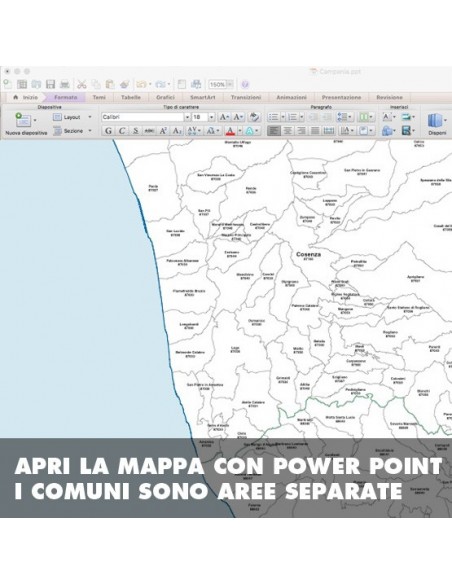Toggle underline with the S button

pos(136,131)
